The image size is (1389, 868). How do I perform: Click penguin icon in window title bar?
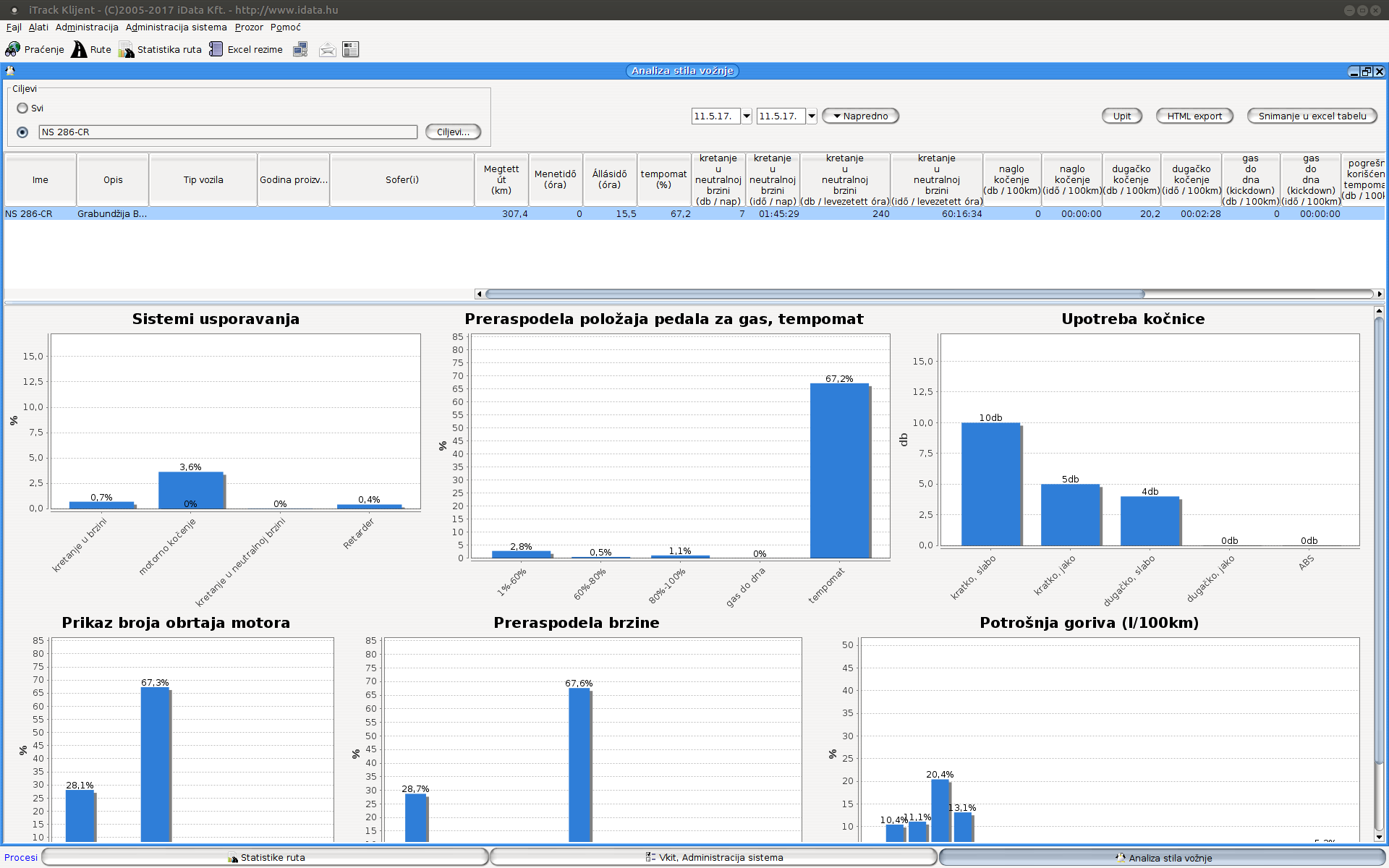click(x=10, y=71)
